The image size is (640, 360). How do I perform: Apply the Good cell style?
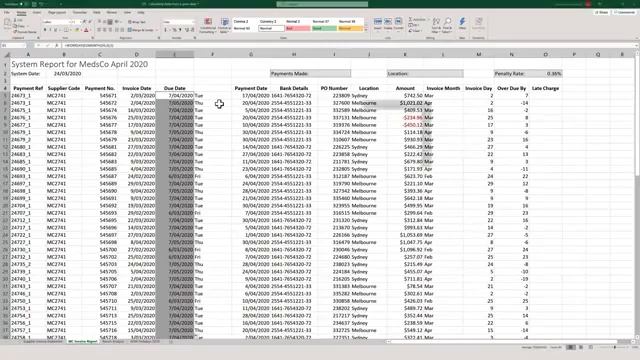click(x=324, y=29)
